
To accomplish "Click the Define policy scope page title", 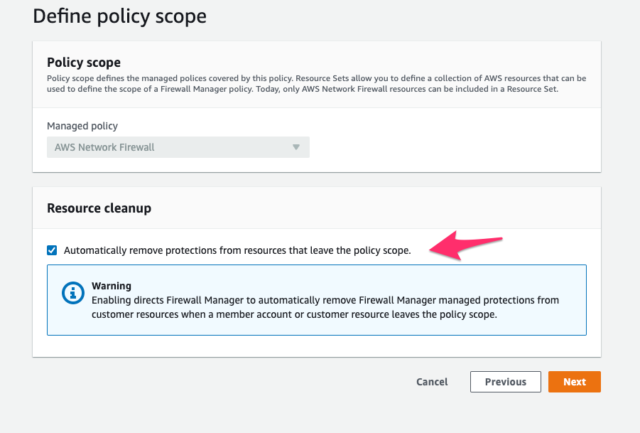I will [120, 16].
